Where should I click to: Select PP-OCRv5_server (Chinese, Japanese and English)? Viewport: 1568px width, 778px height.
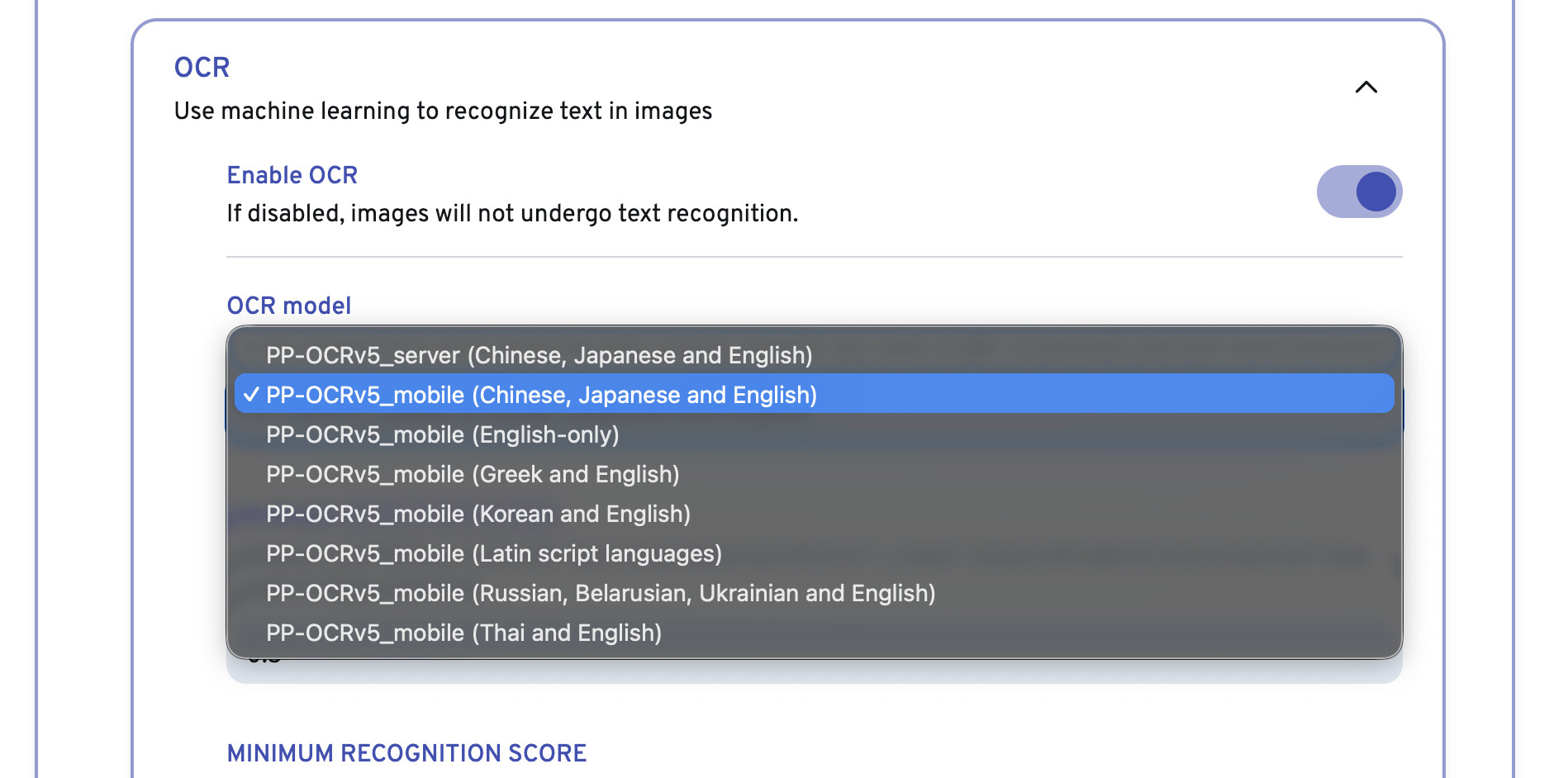click(x=539, y=355)
